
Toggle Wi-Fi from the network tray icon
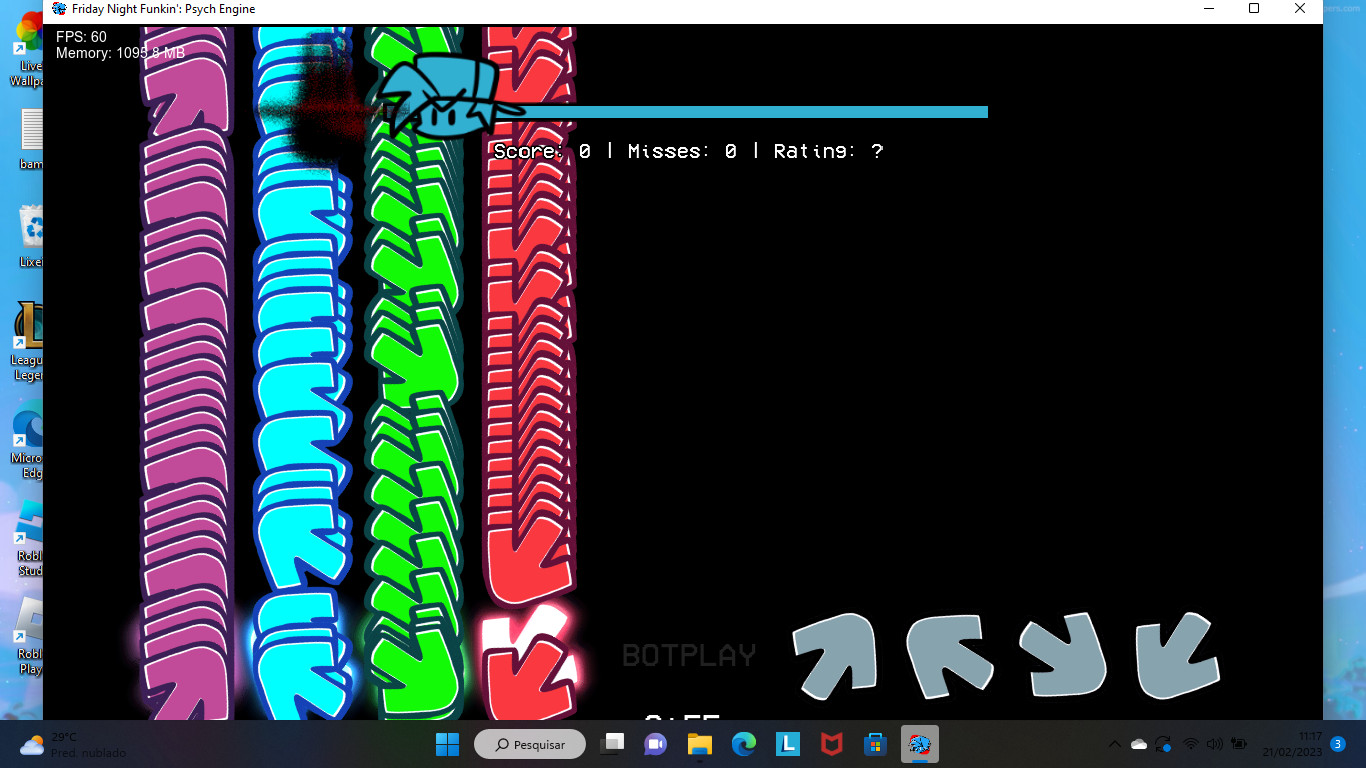click(x=1190, y=744)
